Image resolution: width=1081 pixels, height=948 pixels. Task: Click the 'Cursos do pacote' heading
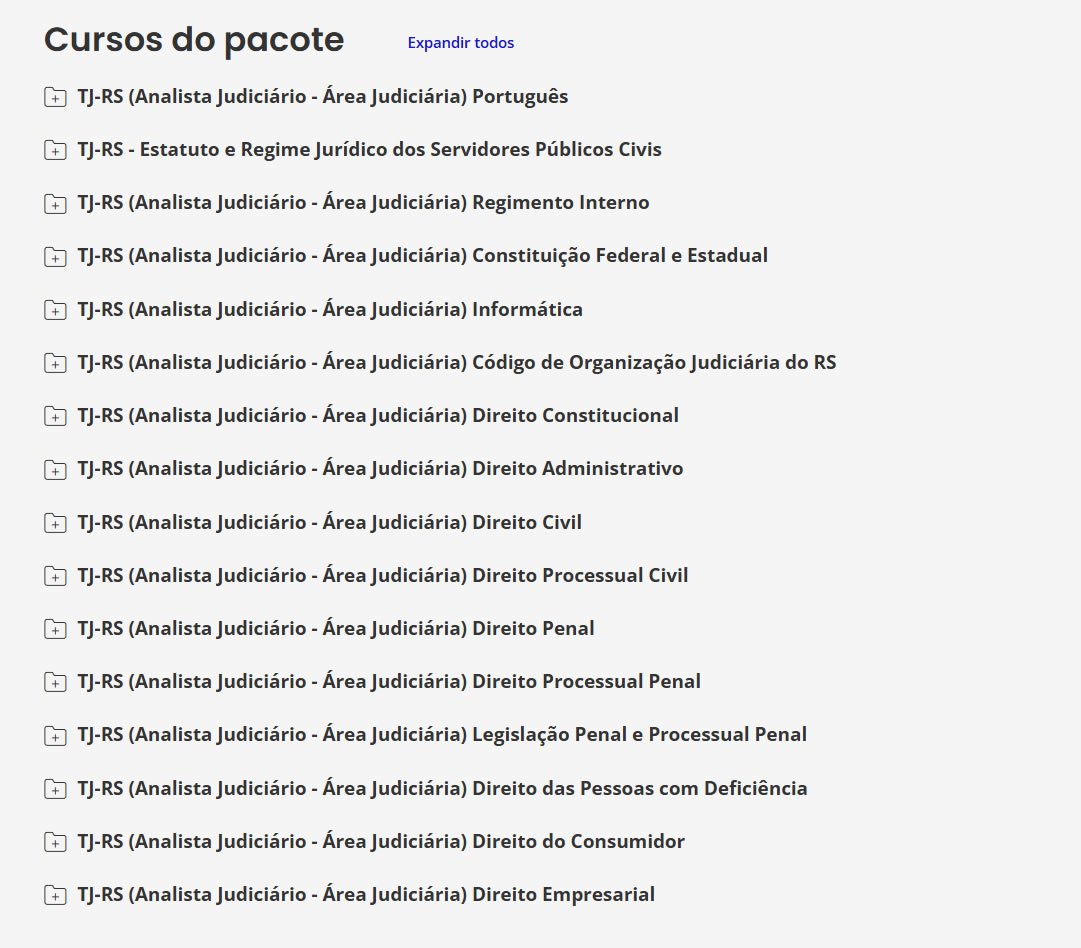coord(194,40)
